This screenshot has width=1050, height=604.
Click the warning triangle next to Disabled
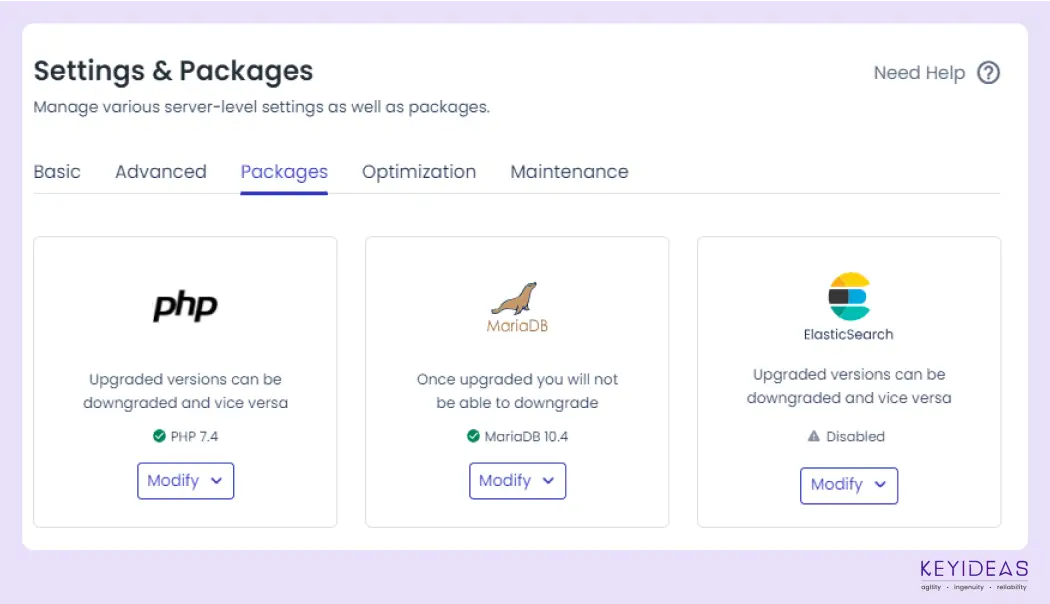coord(814,436)
